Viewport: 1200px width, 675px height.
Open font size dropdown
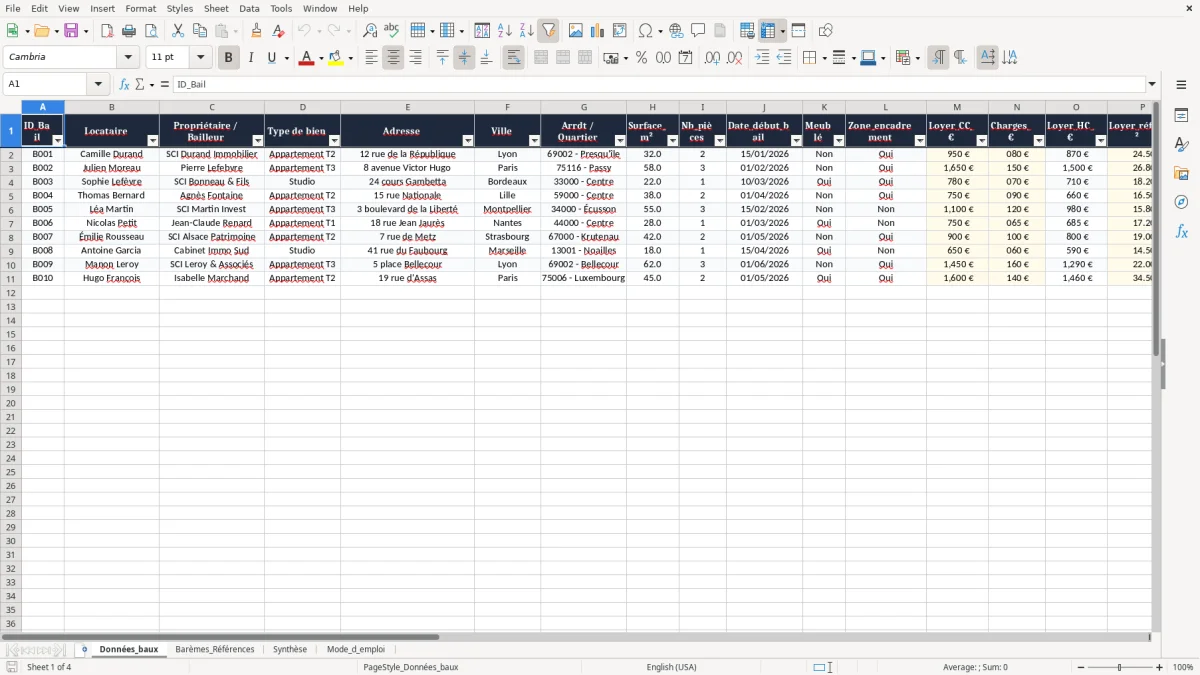(200, 57)
